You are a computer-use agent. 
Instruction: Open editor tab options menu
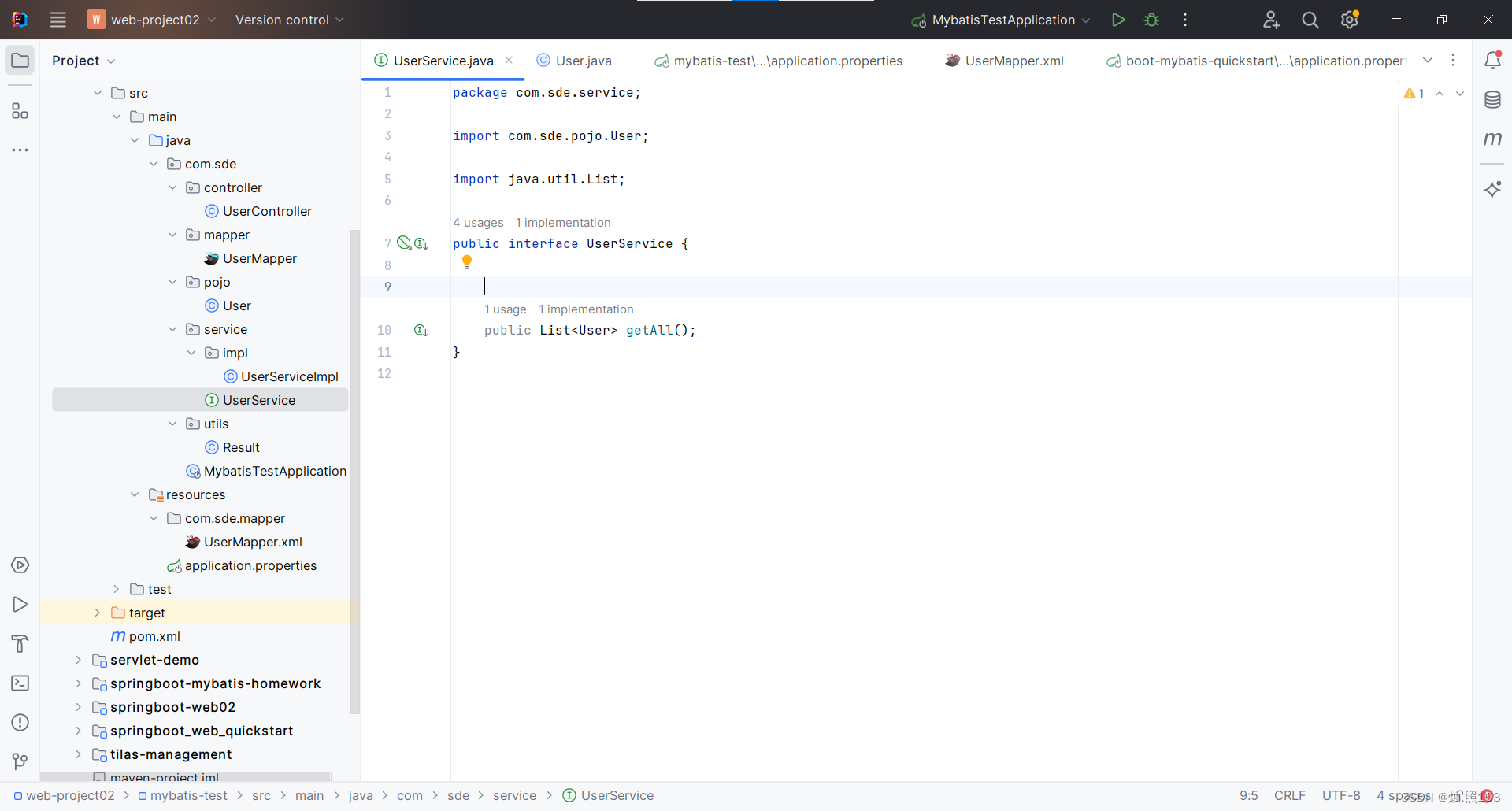click(x=1453, y=61)
